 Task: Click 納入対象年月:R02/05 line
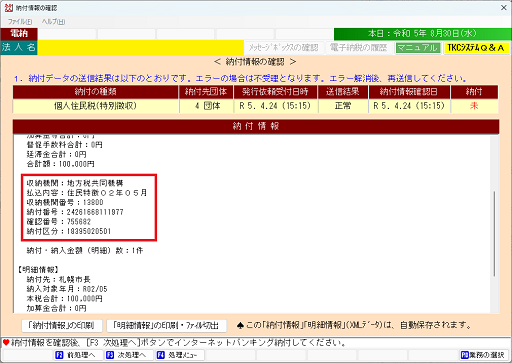67,289
